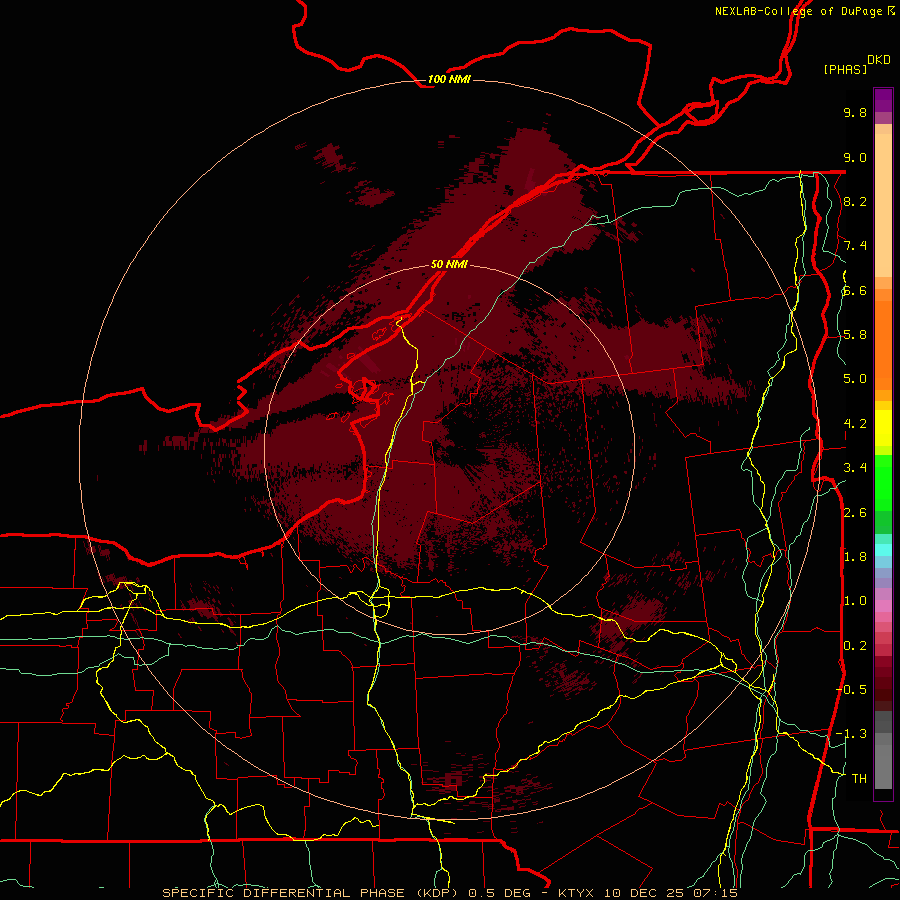Pick the pink segment of the color bar near 1.0
Screen dimensions: 900x900
883,606
